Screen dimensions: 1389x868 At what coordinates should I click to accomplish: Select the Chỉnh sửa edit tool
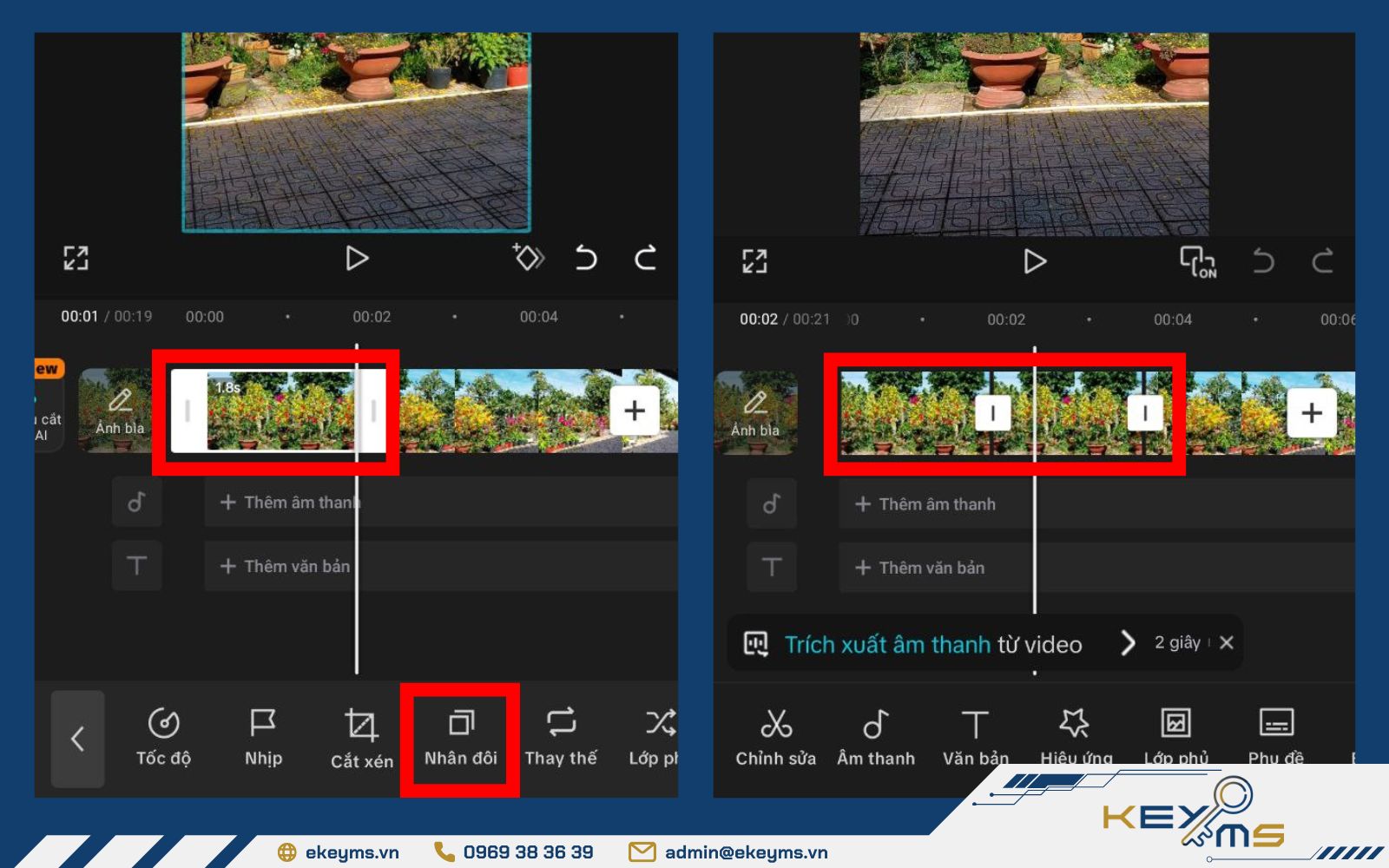[775, 738]
